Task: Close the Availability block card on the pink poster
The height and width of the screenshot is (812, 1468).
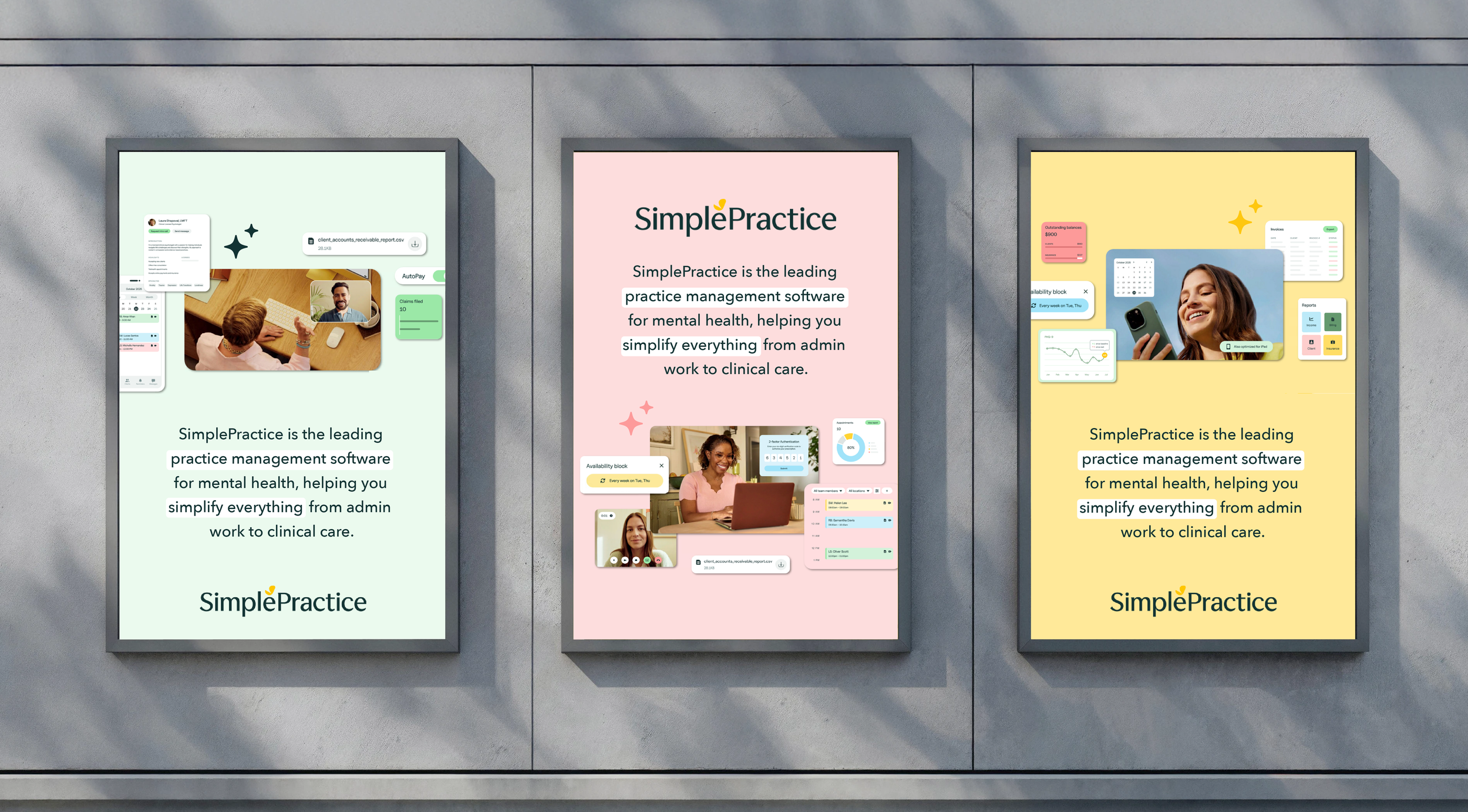Action: tap(661, 466)
